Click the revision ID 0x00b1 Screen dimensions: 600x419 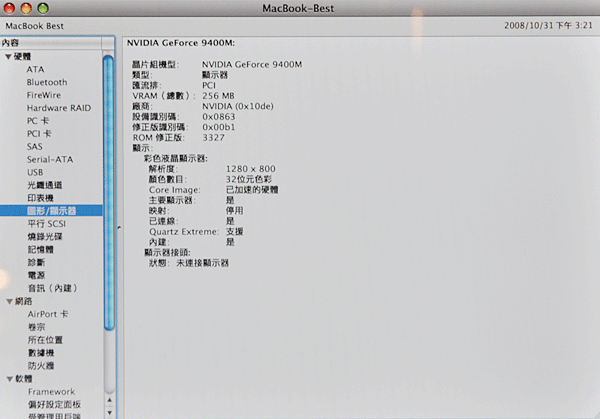pyautogui.click(x=218, y=127)
